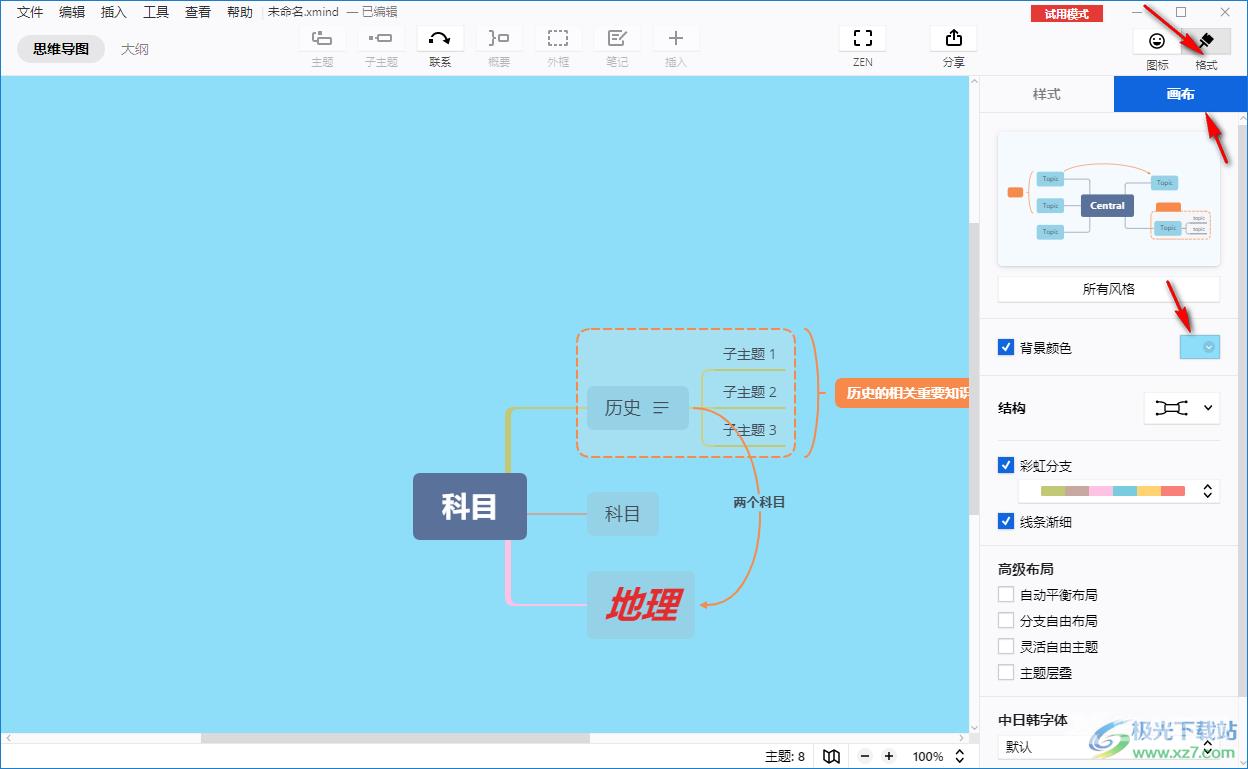Screen dimensions: 1248x769
Task: Click the red 试用模式 badge
Action: tap(1067, 14)
